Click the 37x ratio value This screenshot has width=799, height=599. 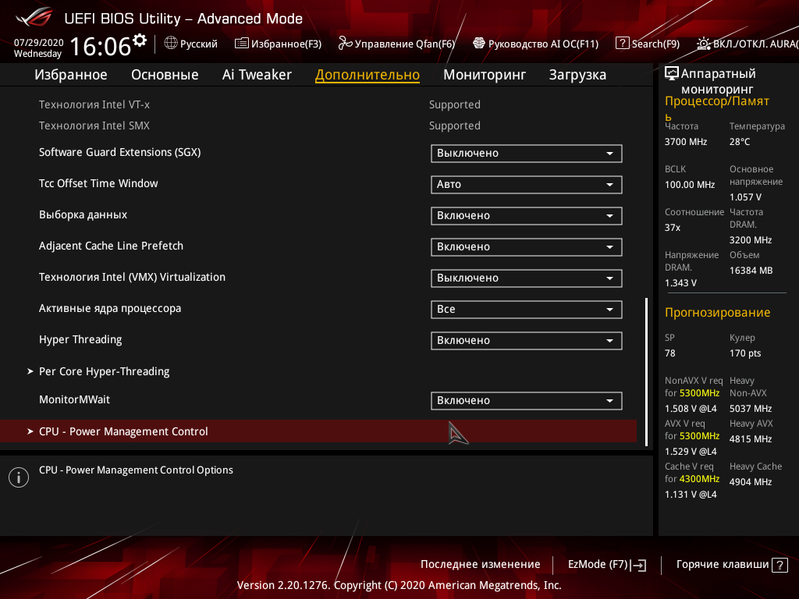pos(672,228)
